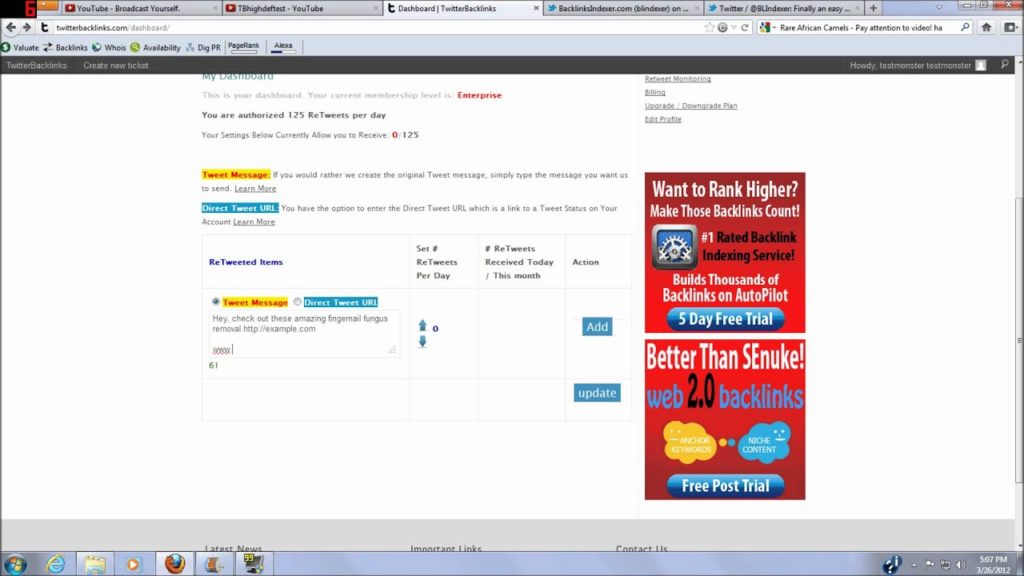Image resolution: width=1024 pixels, height=576 pixels.
Task: Increase retweets per day with up arrow
Action: click(x=423, y=325)
